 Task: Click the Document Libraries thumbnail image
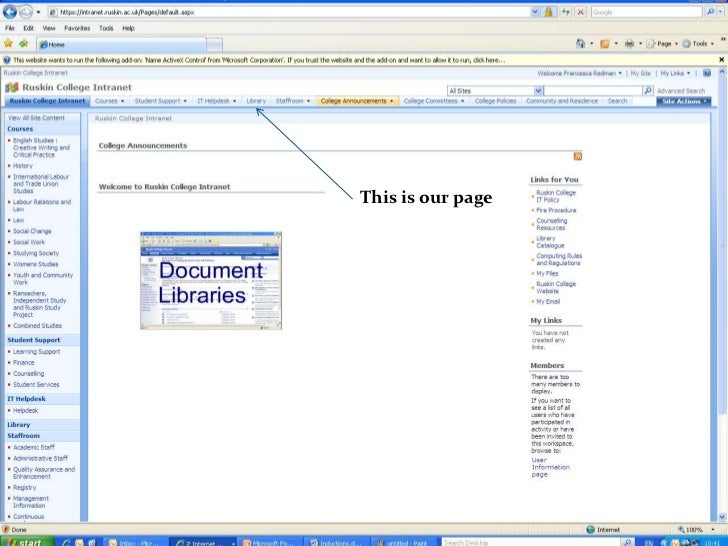(x=211, y=280)
